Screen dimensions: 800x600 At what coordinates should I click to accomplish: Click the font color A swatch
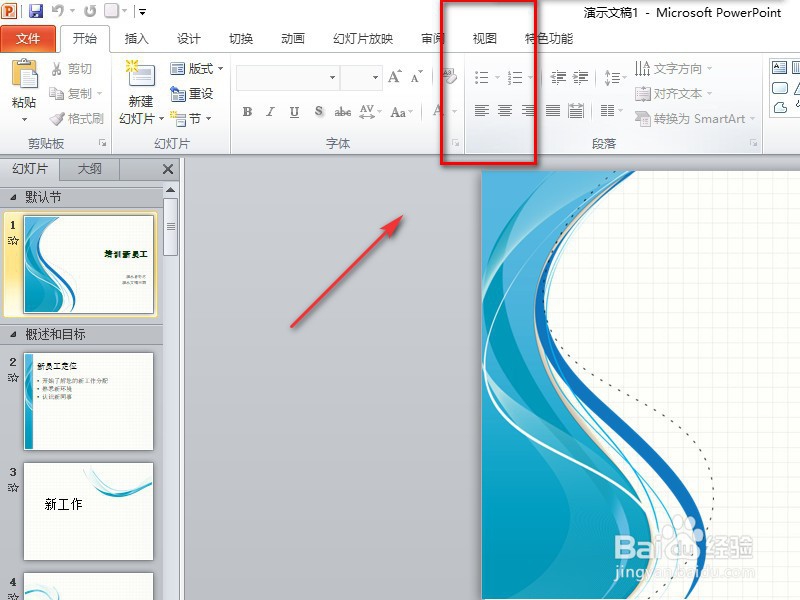(x=438, y=111)
